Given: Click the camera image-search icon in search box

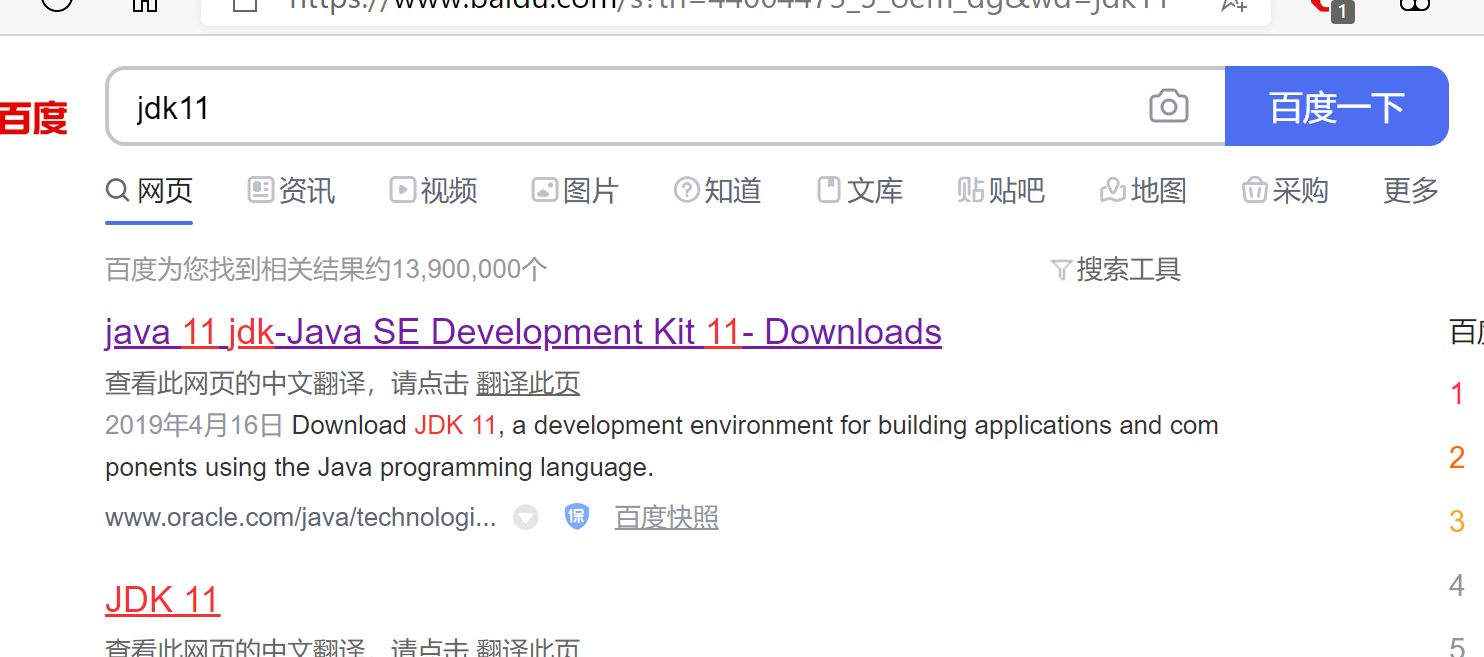Looking at the screenshot, I should click(x=1168, y=106).
